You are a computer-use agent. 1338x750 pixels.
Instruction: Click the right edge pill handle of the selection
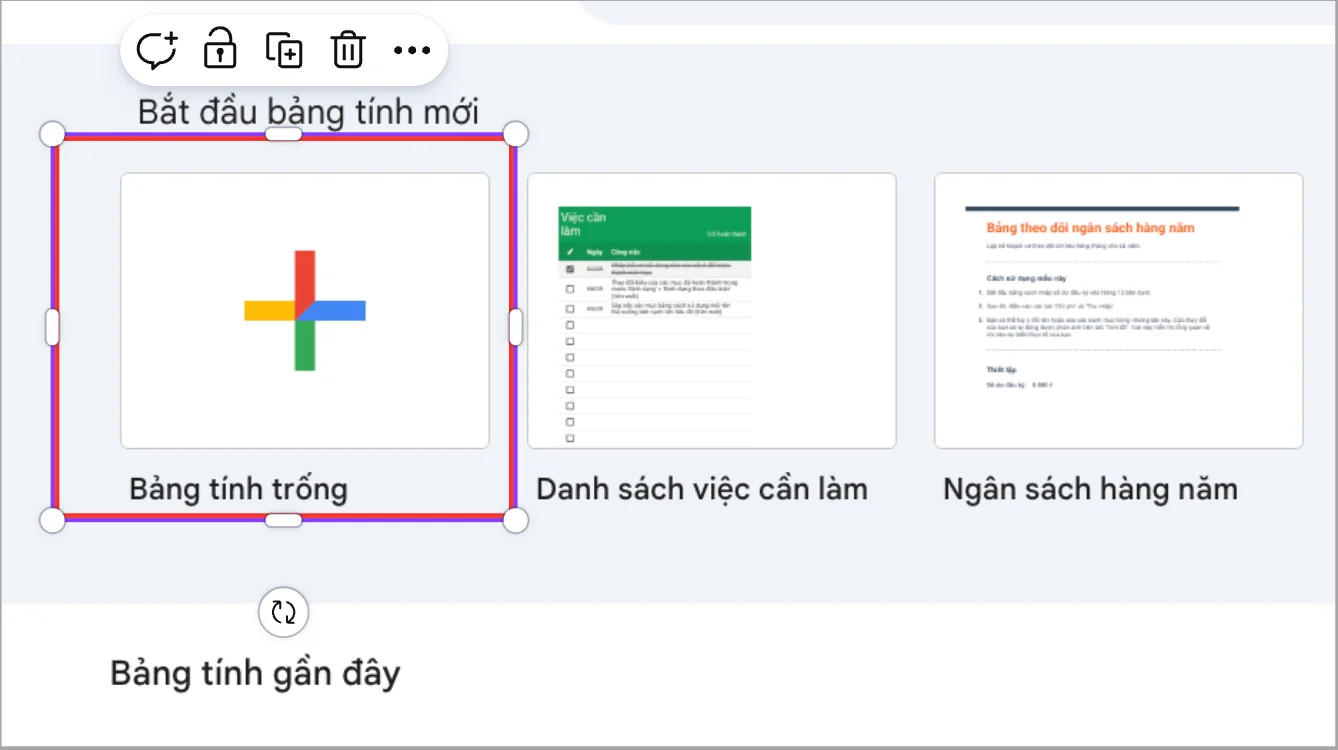515,327
